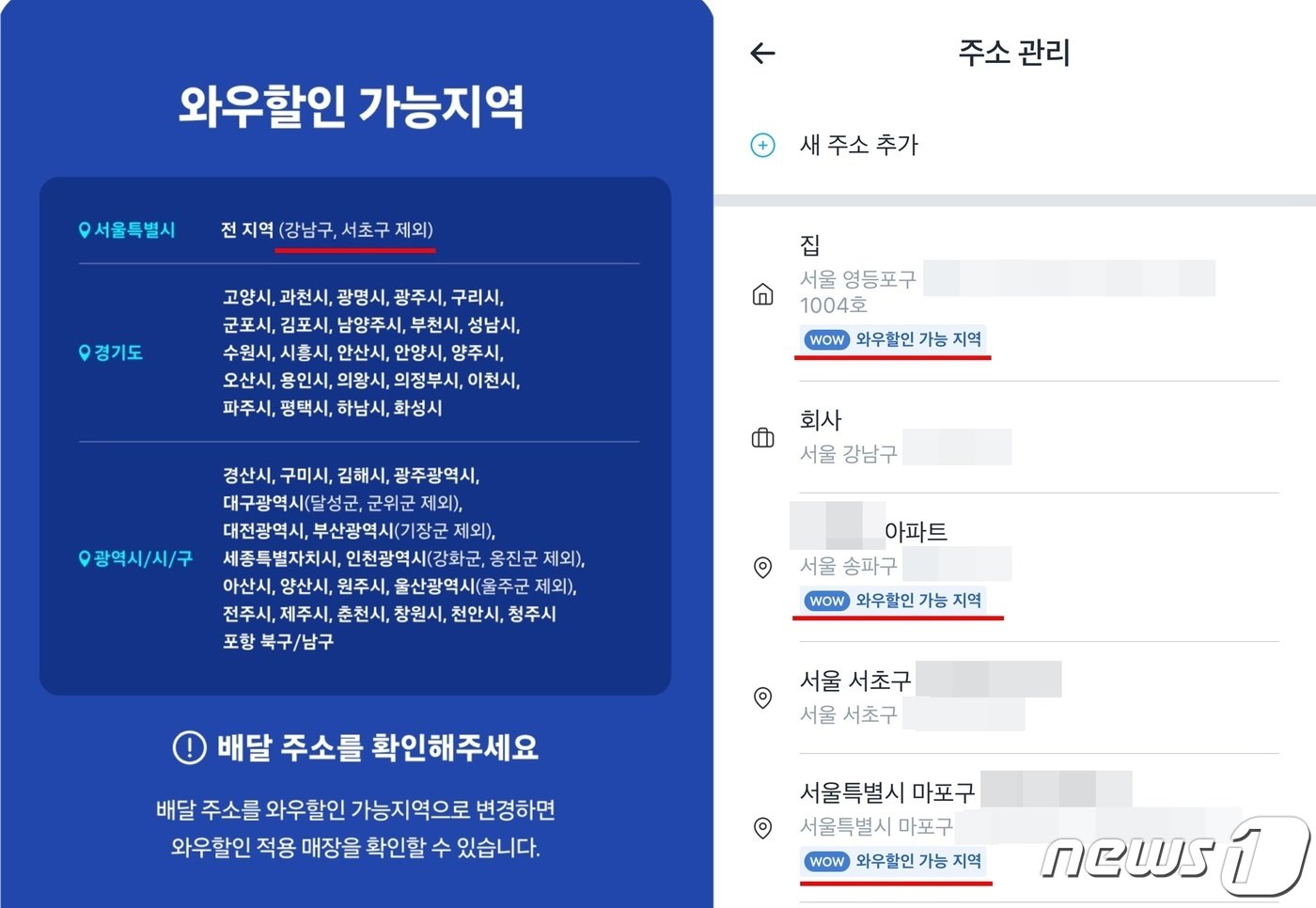Screen dimensions: 1316x908
Task: Click the 새 주소 추가 button
Action: pos(856,146)
